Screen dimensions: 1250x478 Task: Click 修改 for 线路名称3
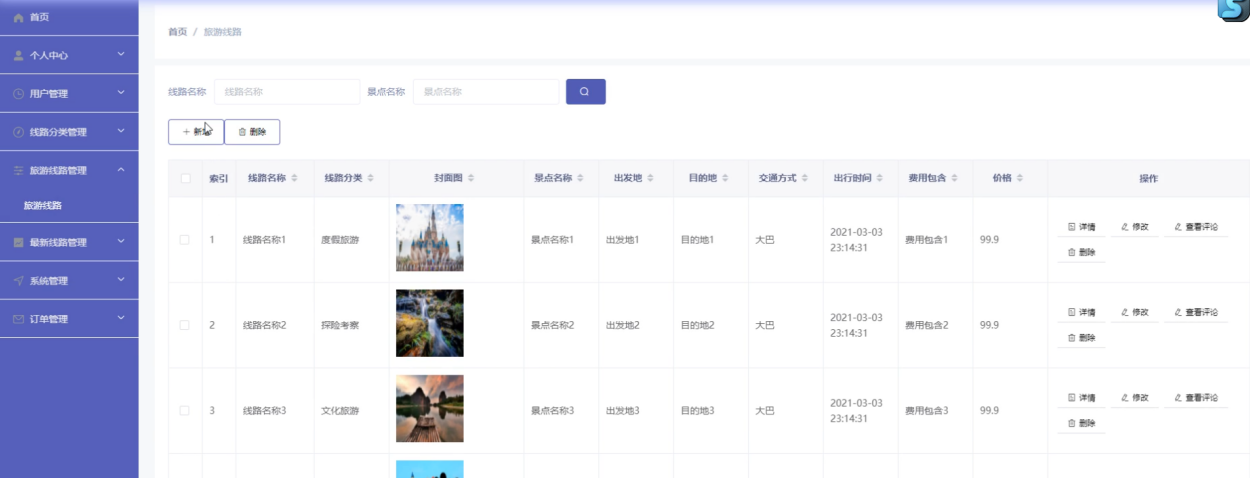[x=1135, y=398]
